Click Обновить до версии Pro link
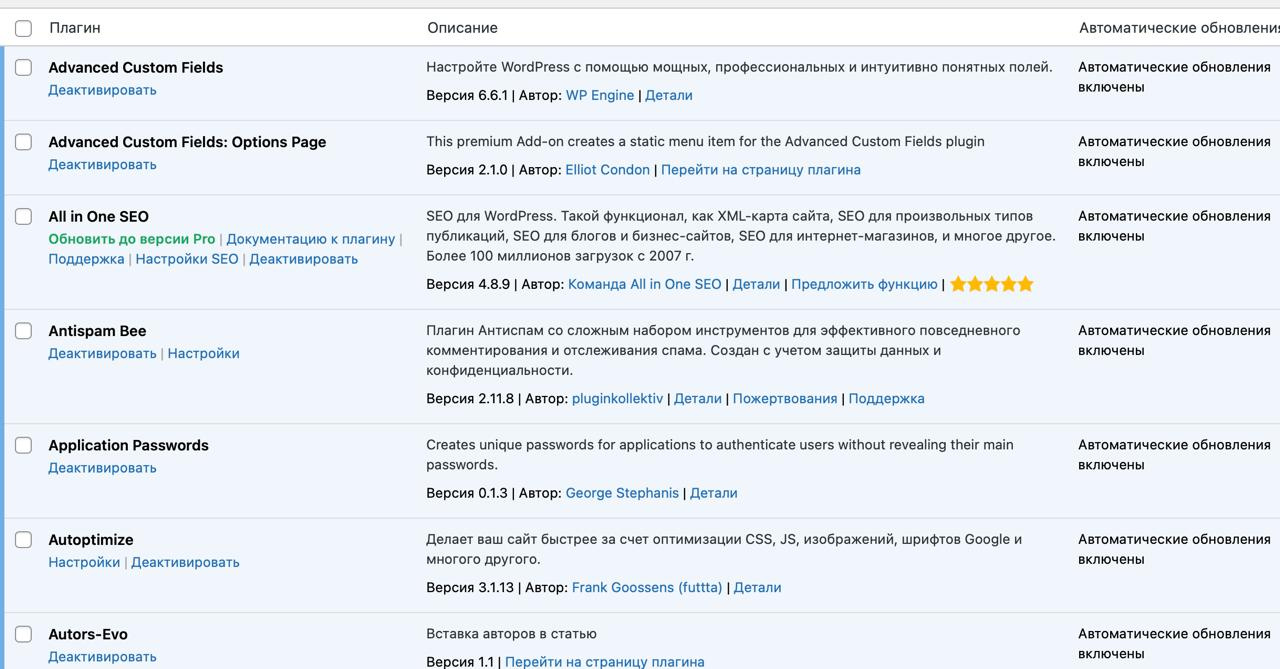1280x669 pixels. 131,239
